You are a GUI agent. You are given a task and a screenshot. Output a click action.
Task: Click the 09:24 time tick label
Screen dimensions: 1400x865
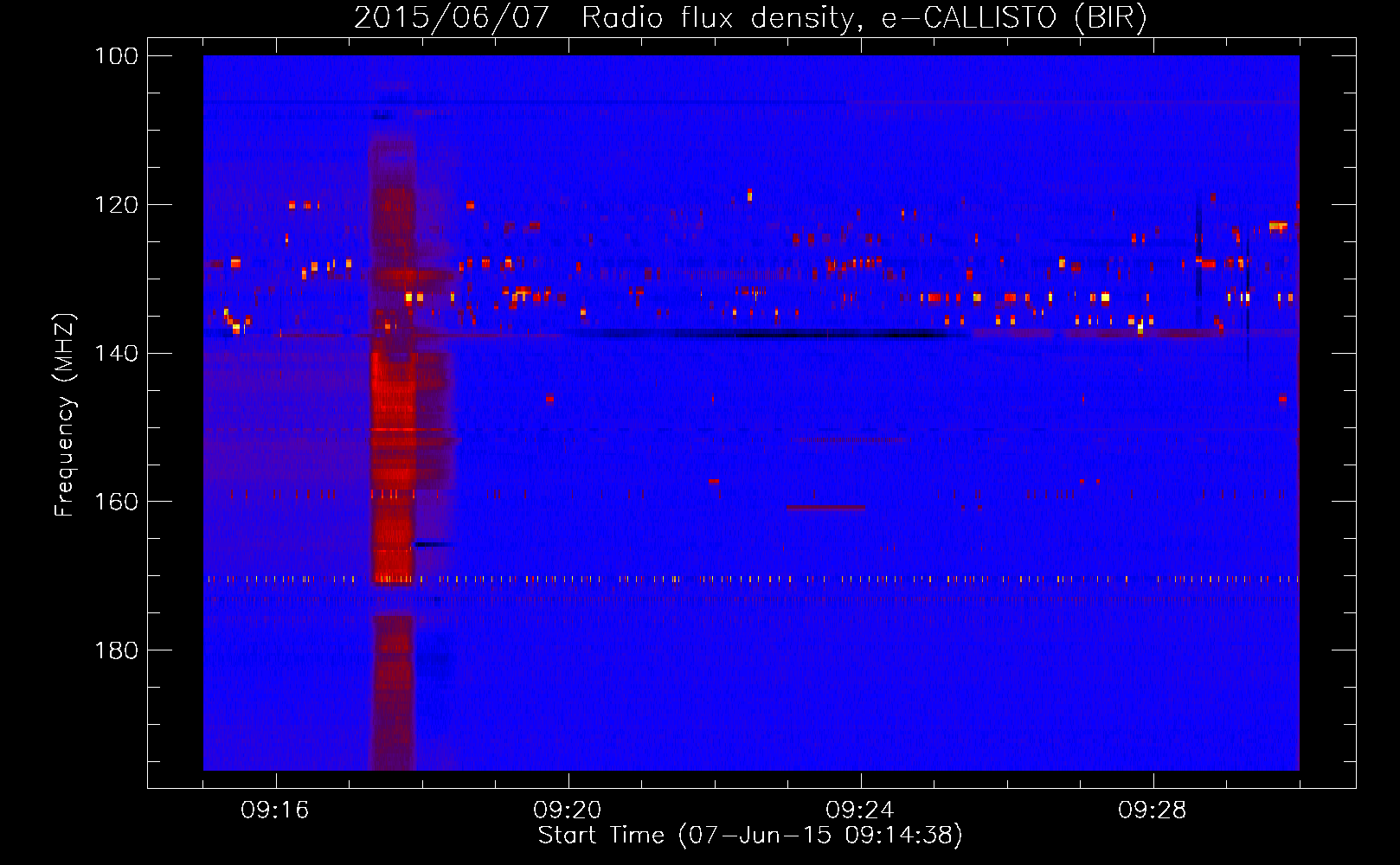[860, 811]
